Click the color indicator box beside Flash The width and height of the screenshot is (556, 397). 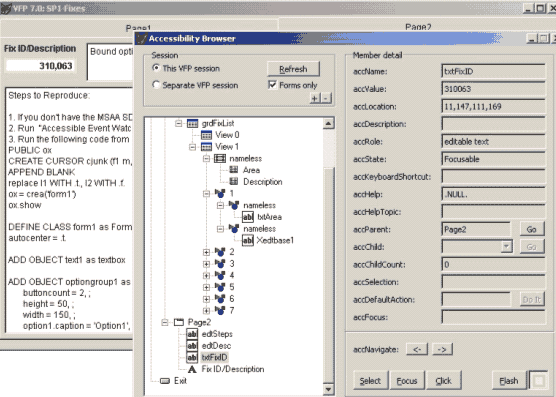click(539, 381)
